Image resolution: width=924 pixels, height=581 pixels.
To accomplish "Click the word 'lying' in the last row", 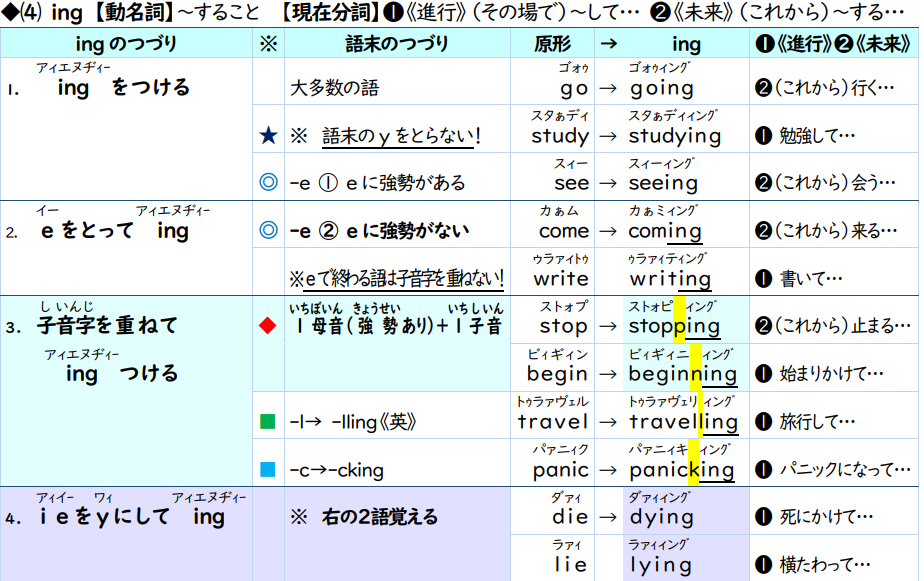I will pos(660,565).
